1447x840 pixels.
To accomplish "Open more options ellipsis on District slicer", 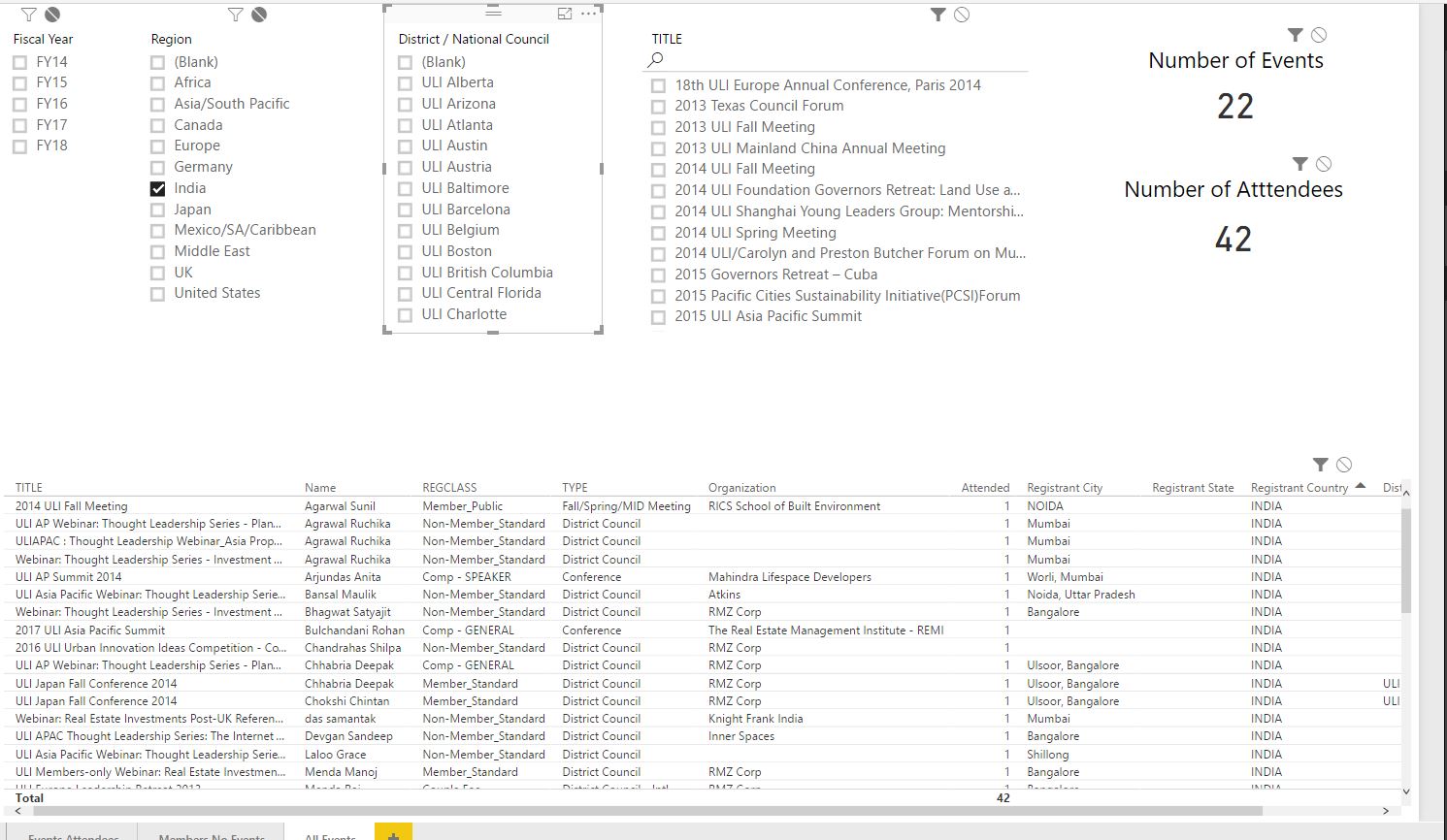I will (588, 14).
